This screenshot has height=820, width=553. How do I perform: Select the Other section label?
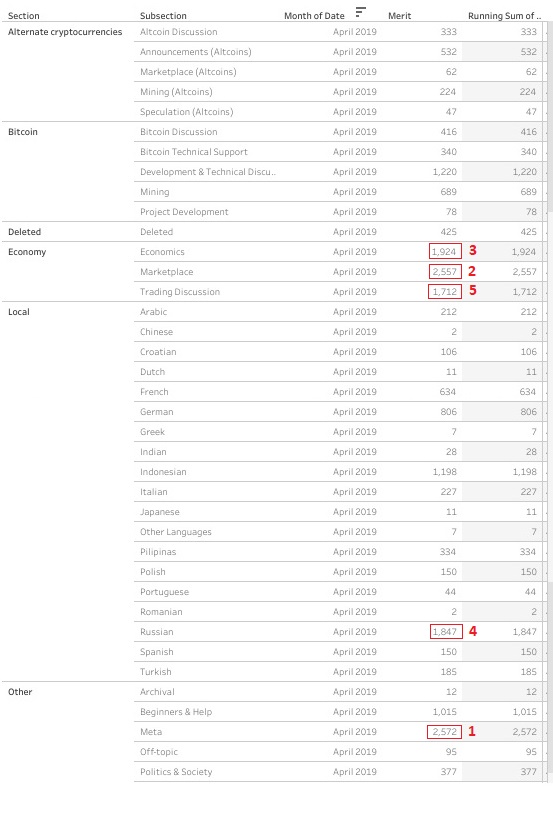coord(20,692)
